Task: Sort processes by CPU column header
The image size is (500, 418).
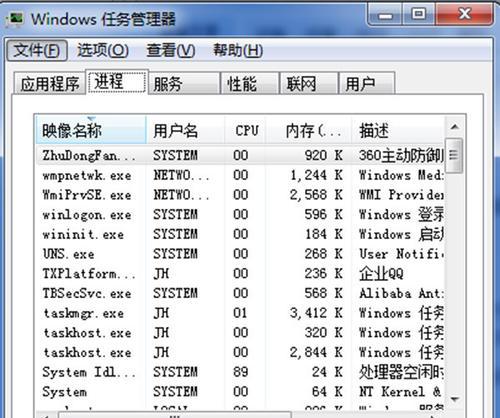Action: [246, 130]
